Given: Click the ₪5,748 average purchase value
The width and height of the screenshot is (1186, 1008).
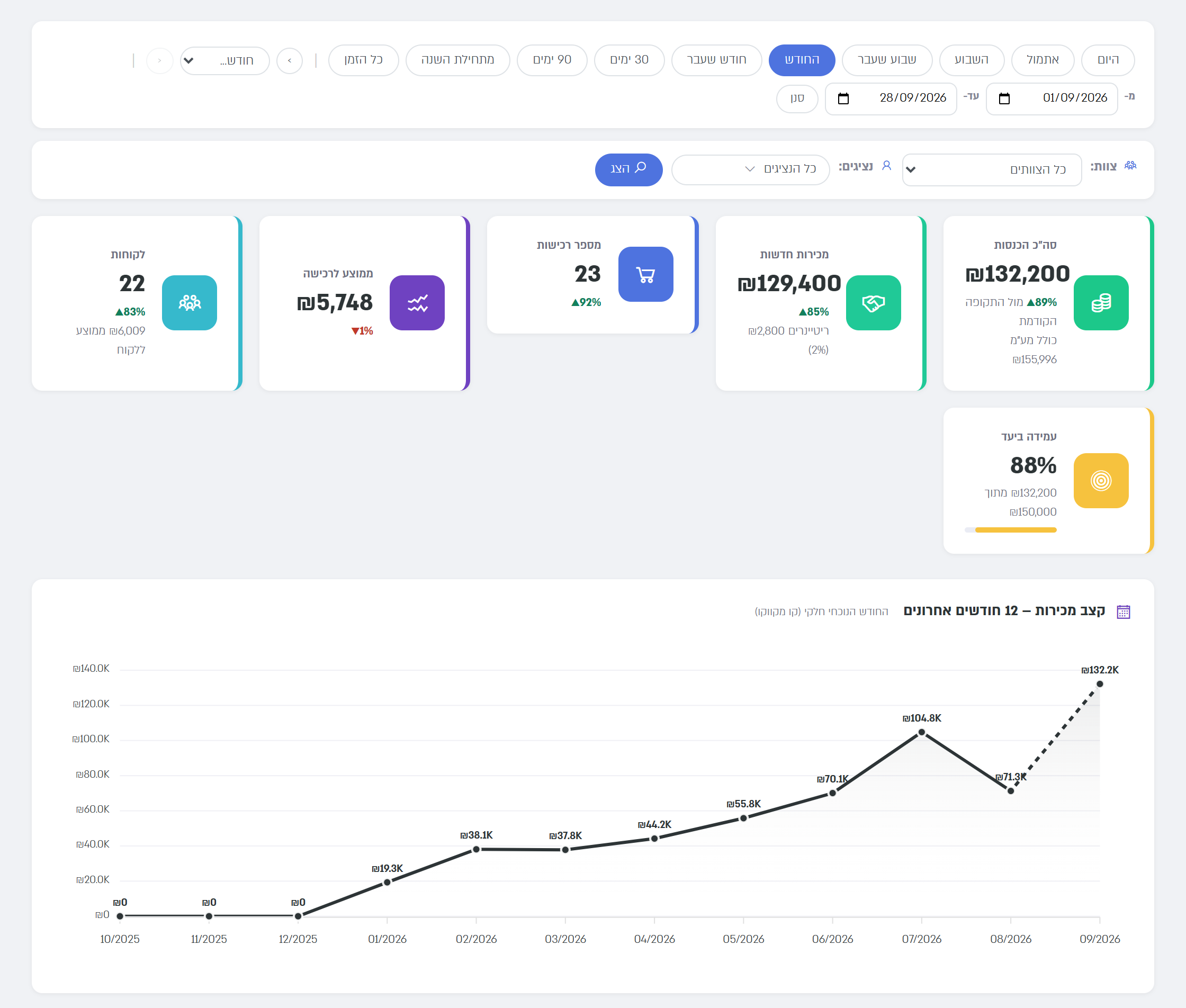Looking at the screenshot, I should (x=335, y=302).
